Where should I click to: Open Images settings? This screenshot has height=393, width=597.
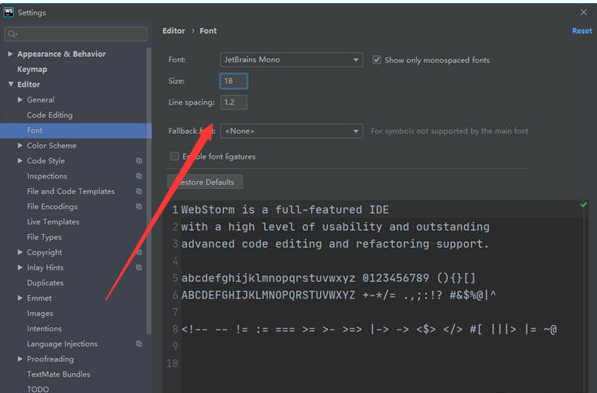tap(40, 313)
